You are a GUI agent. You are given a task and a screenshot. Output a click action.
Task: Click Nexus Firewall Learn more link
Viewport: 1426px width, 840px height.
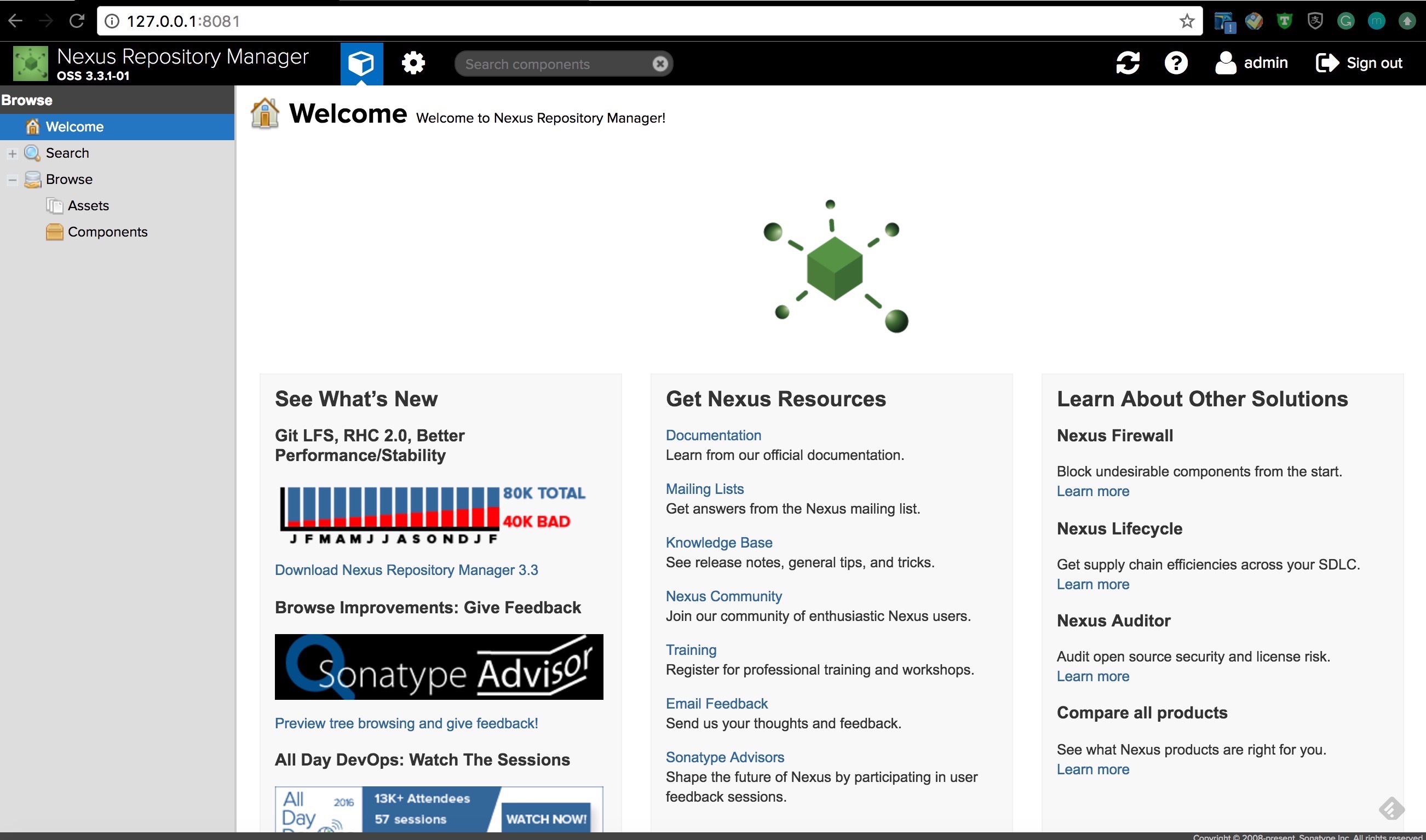point(1092,491)
